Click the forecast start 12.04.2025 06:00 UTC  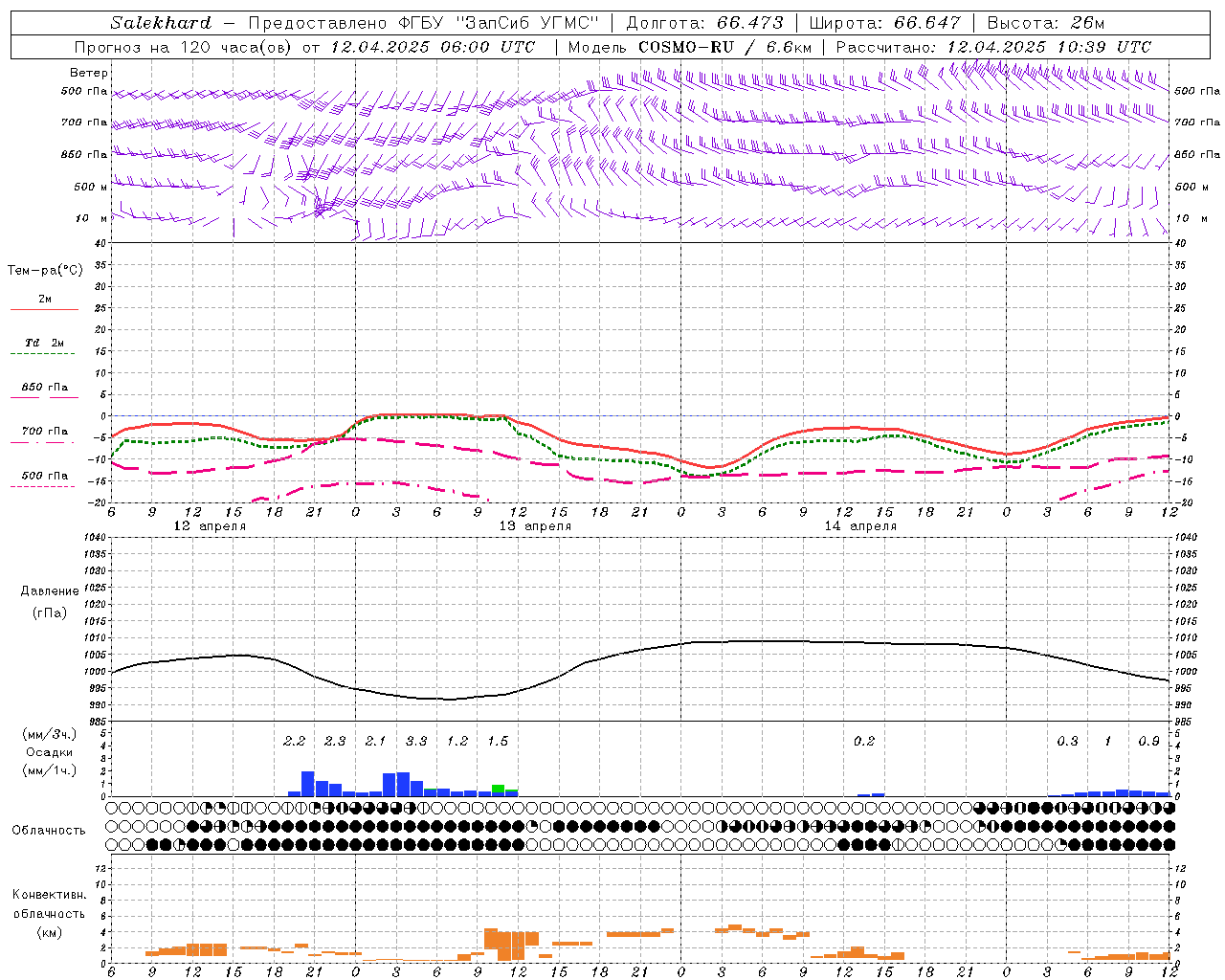(434, 47)
